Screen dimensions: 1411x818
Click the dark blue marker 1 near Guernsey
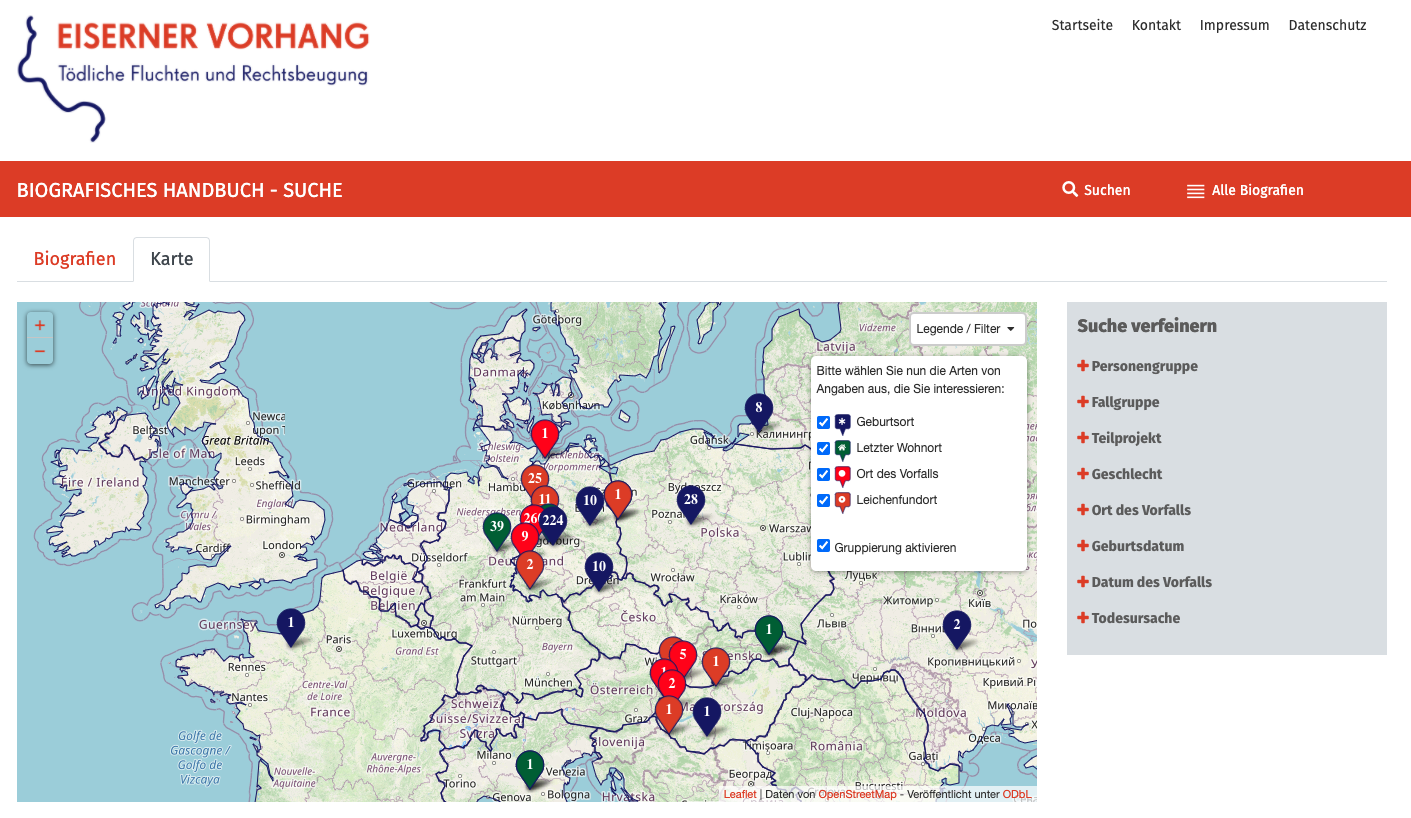click(290, 626)
